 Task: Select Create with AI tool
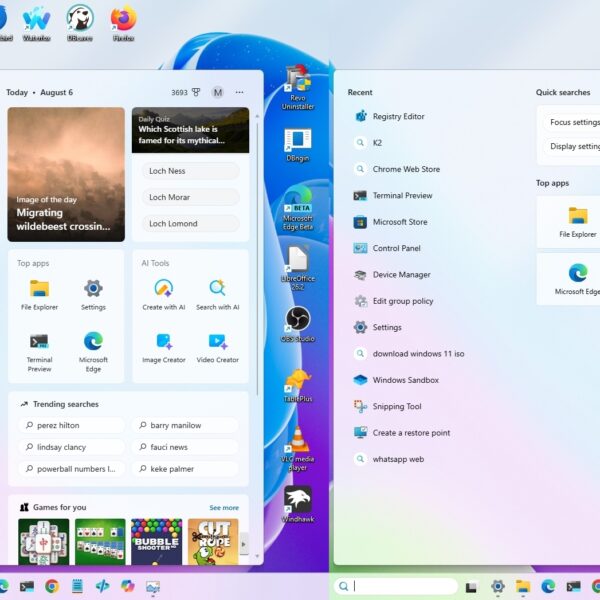164,295
